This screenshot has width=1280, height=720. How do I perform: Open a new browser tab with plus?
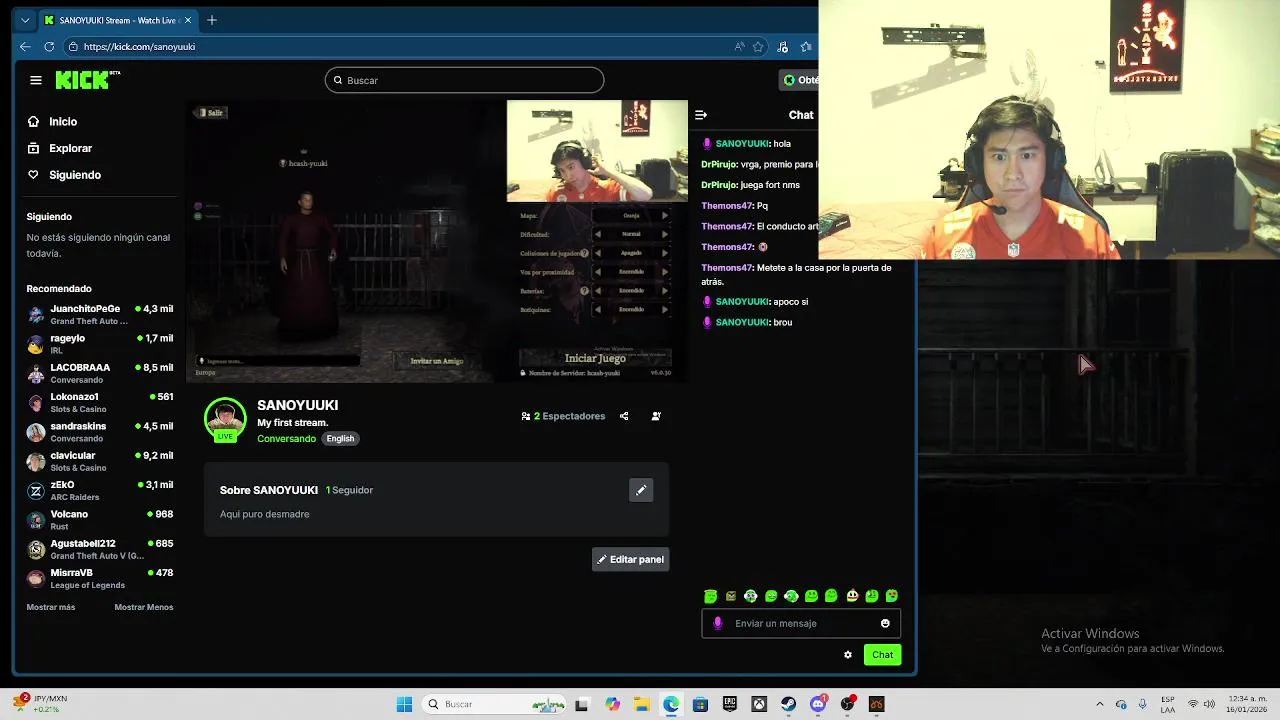pos(211,20)
